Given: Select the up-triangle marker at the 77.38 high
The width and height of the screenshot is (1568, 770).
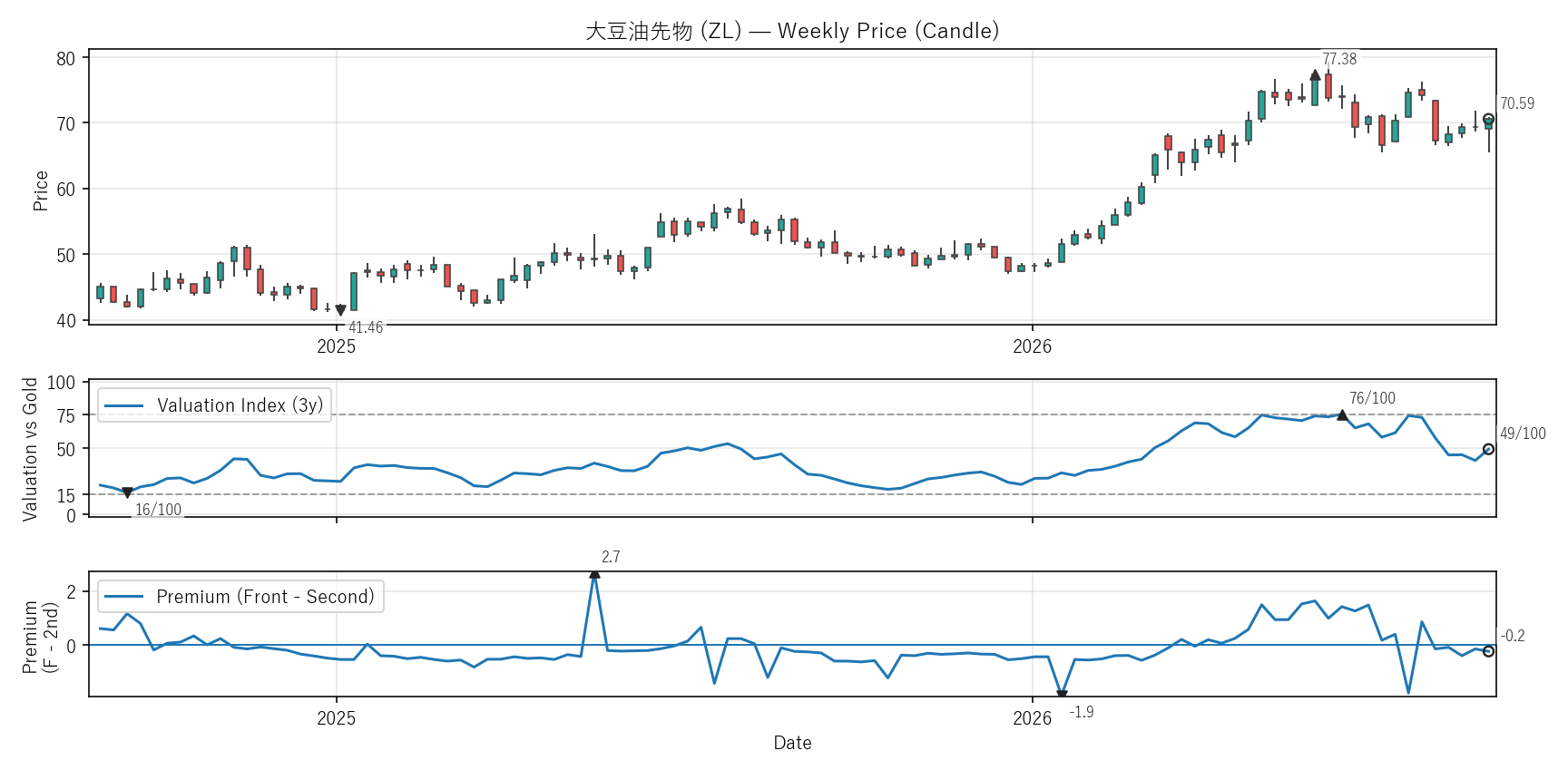Looking at the screenshot, I should (x=1315, y=75).
